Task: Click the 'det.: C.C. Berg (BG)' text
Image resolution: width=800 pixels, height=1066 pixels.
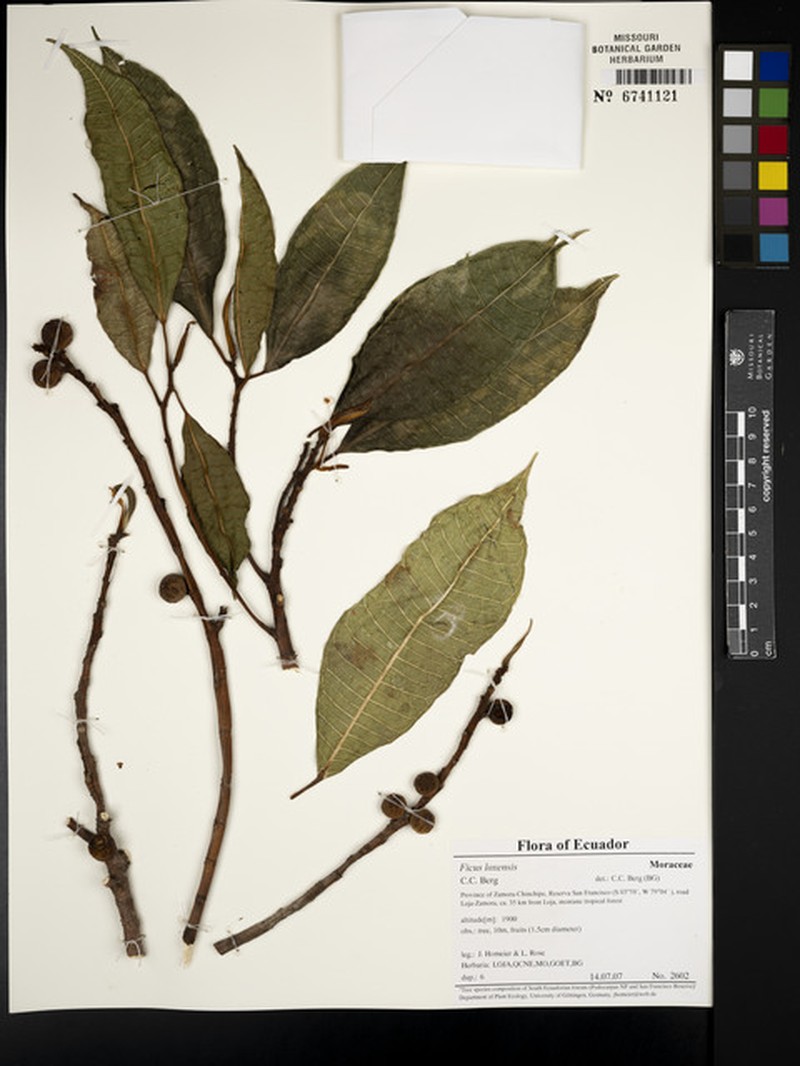Action: (627, 878)
